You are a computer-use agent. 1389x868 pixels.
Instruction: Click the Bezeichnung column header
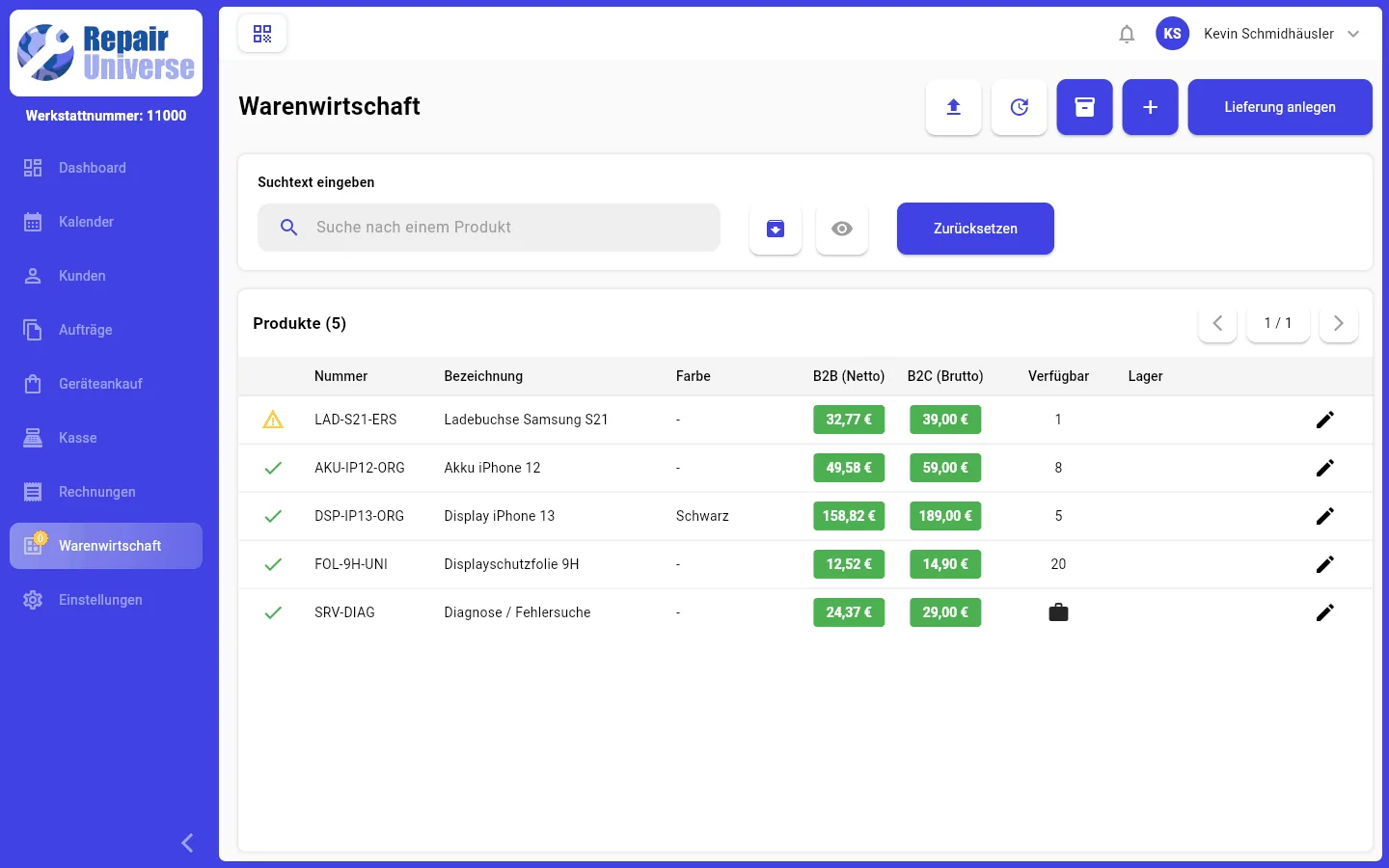[x=483, y=376]
